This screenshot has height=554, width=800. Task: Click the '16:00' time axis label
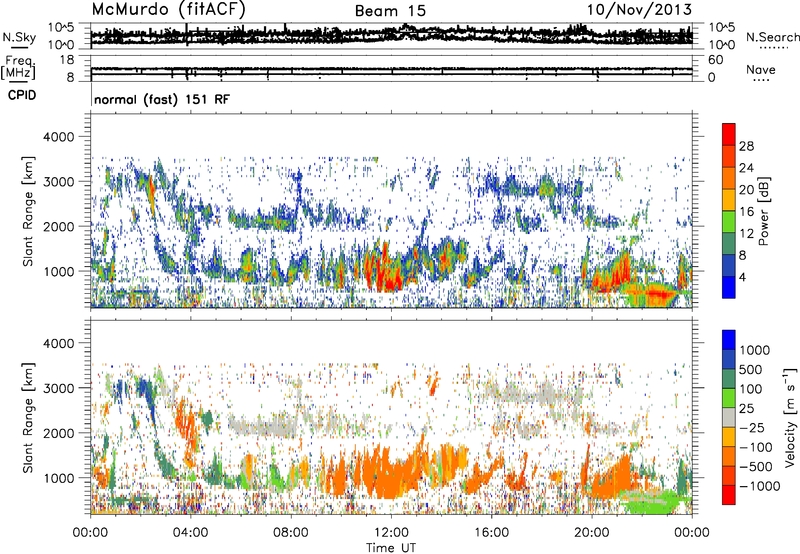(491, 533)
